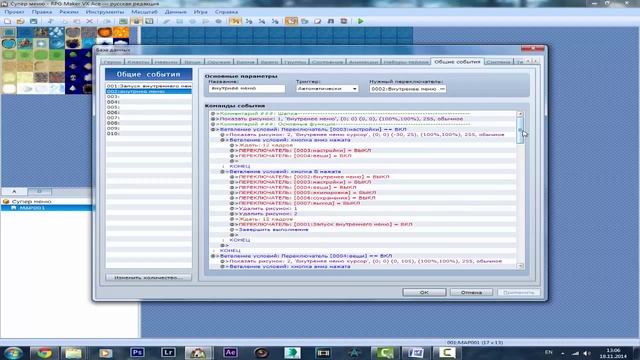Select the Shadow Pen tool

coord(218,21)
